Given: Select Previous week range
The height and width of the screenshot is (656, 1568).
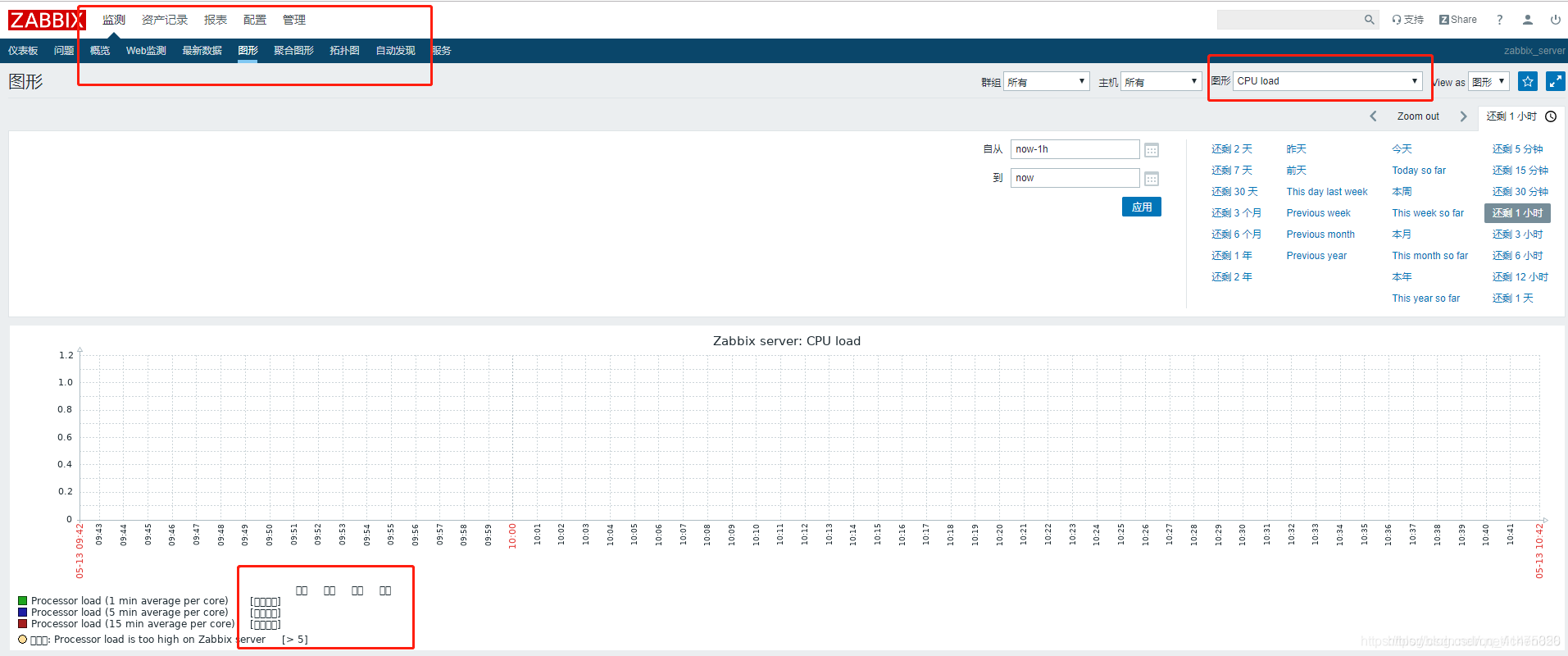Looking at the screenshot, I should [x=1319, y=213].
